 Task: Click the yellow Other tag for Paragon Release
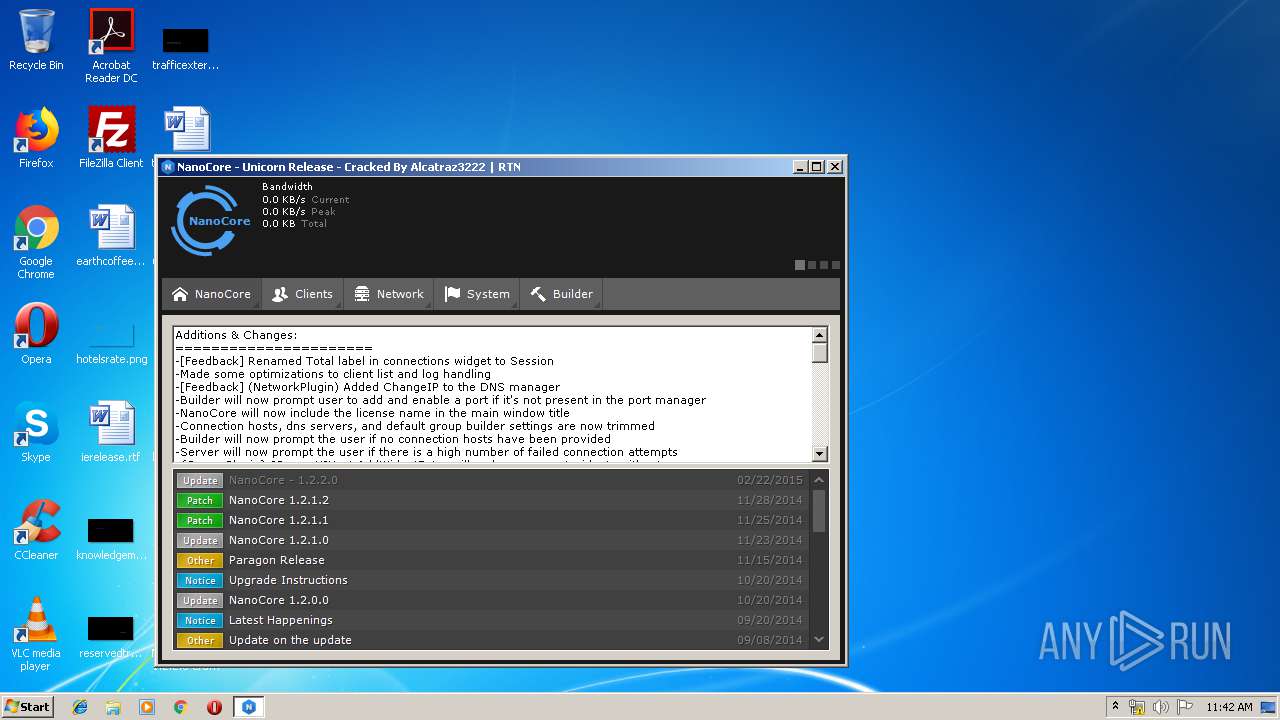click(200, 560)
